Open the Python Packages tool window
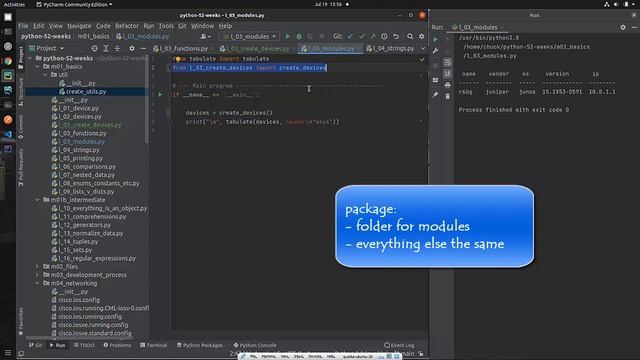Image resolution: width=640 pixels, height=360 pixels. tap(200, 345)
